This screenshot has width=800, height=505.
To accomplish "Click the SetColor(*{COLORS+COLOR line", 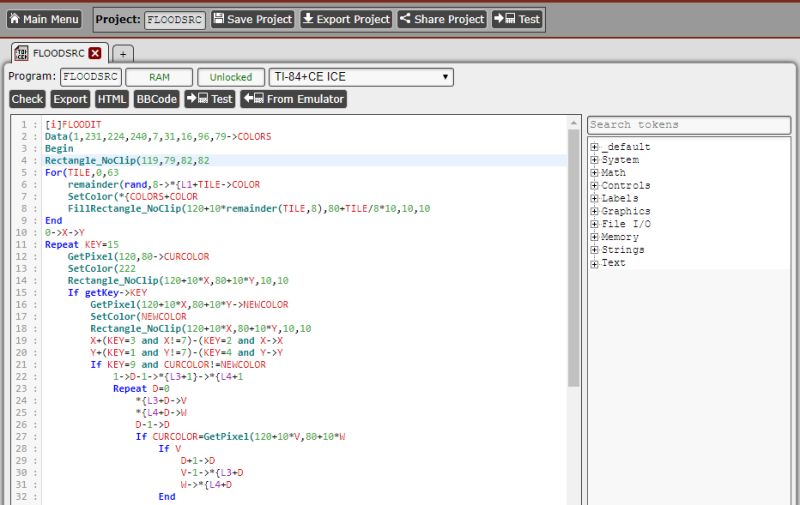I will click(133, 196).
